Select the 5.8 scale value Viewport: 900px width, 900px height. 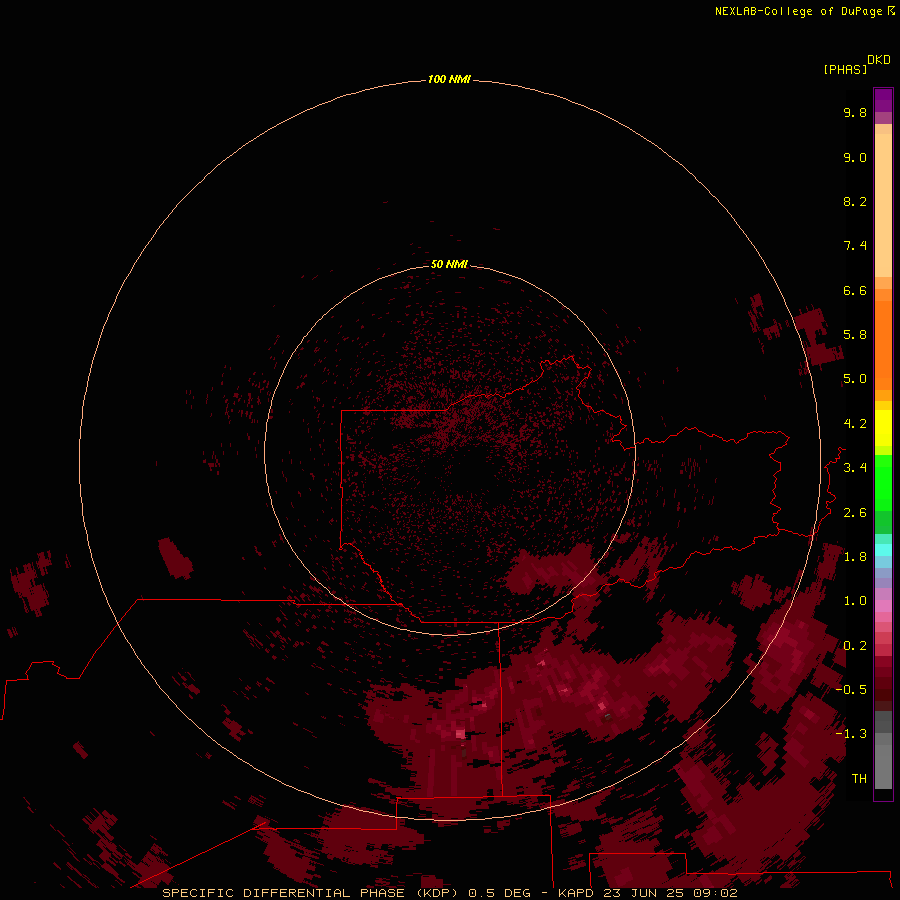click(855, 335)
